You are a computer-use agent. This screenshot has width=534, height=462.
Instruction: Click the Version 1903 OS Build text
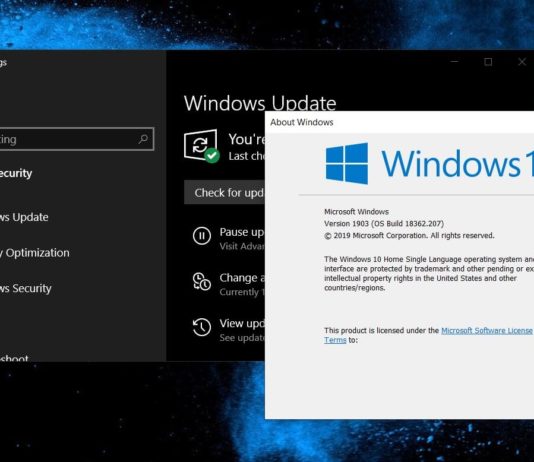tap(384, 224)
